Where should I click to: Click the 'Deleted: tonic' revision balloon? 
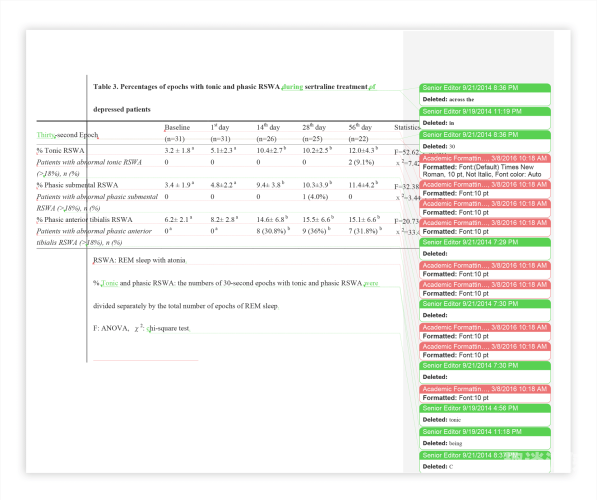coord(485,415)
